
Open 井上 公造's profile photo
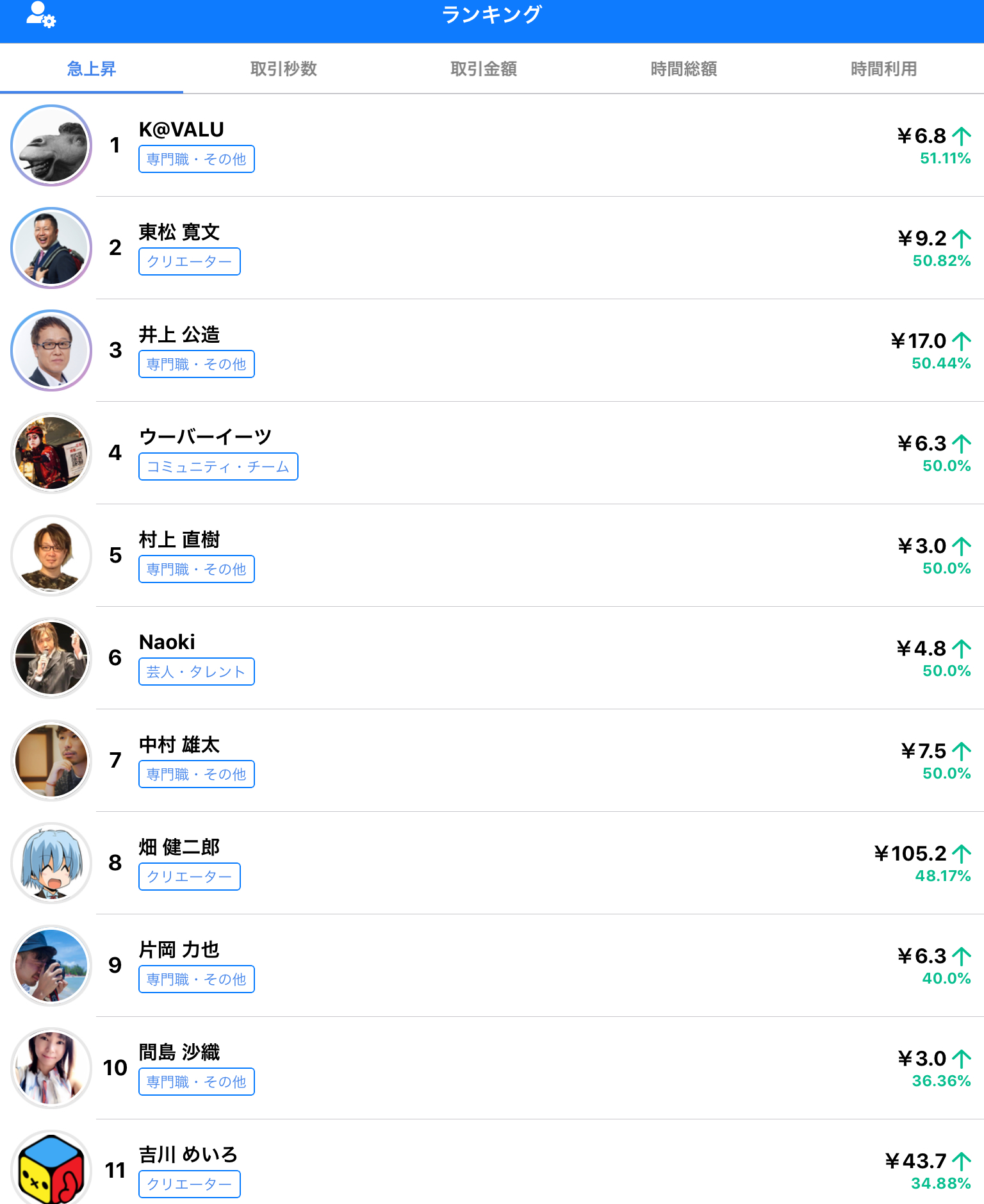51,350
